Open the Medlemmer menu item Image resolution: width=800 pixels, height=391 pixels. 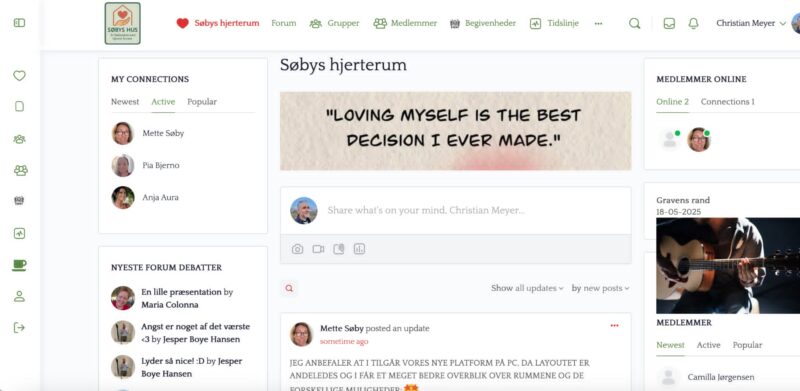[x=405, y=23]
